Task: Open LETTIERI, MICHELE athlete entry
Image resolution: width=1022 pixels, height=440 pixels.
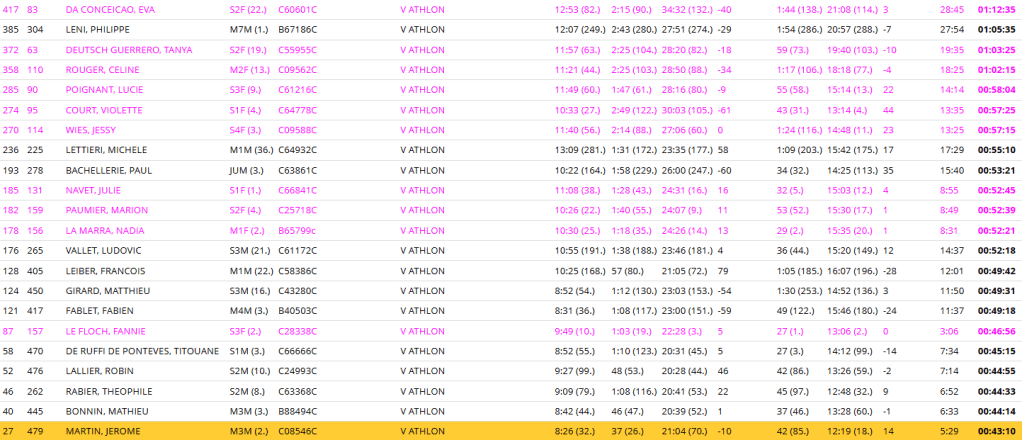Action: [104, 150]
